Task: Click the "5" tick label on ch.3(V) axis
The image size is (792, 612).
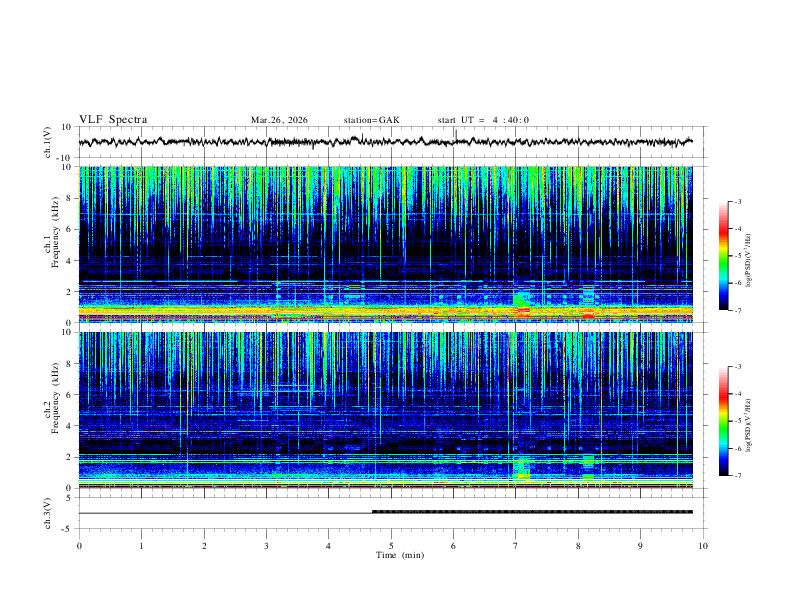Action: tap(69, 498)
